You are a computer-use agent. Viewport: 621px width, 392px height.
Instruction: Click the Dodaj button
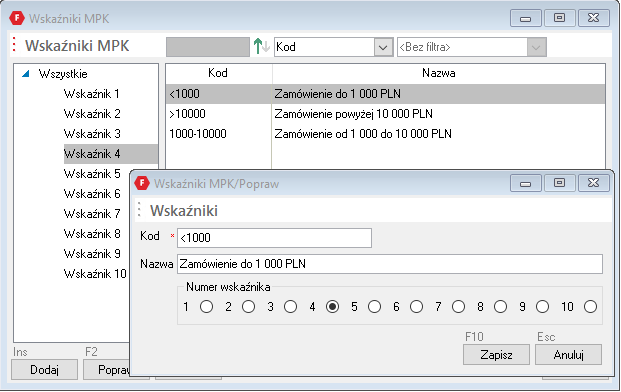[x=44, y=370]
